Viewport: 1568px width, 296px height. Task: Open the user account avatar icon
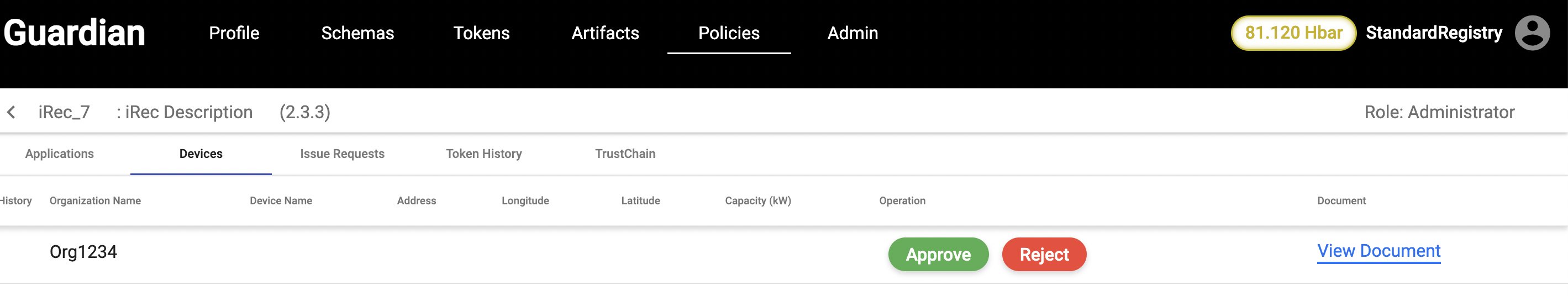[x=1532, y=33]
